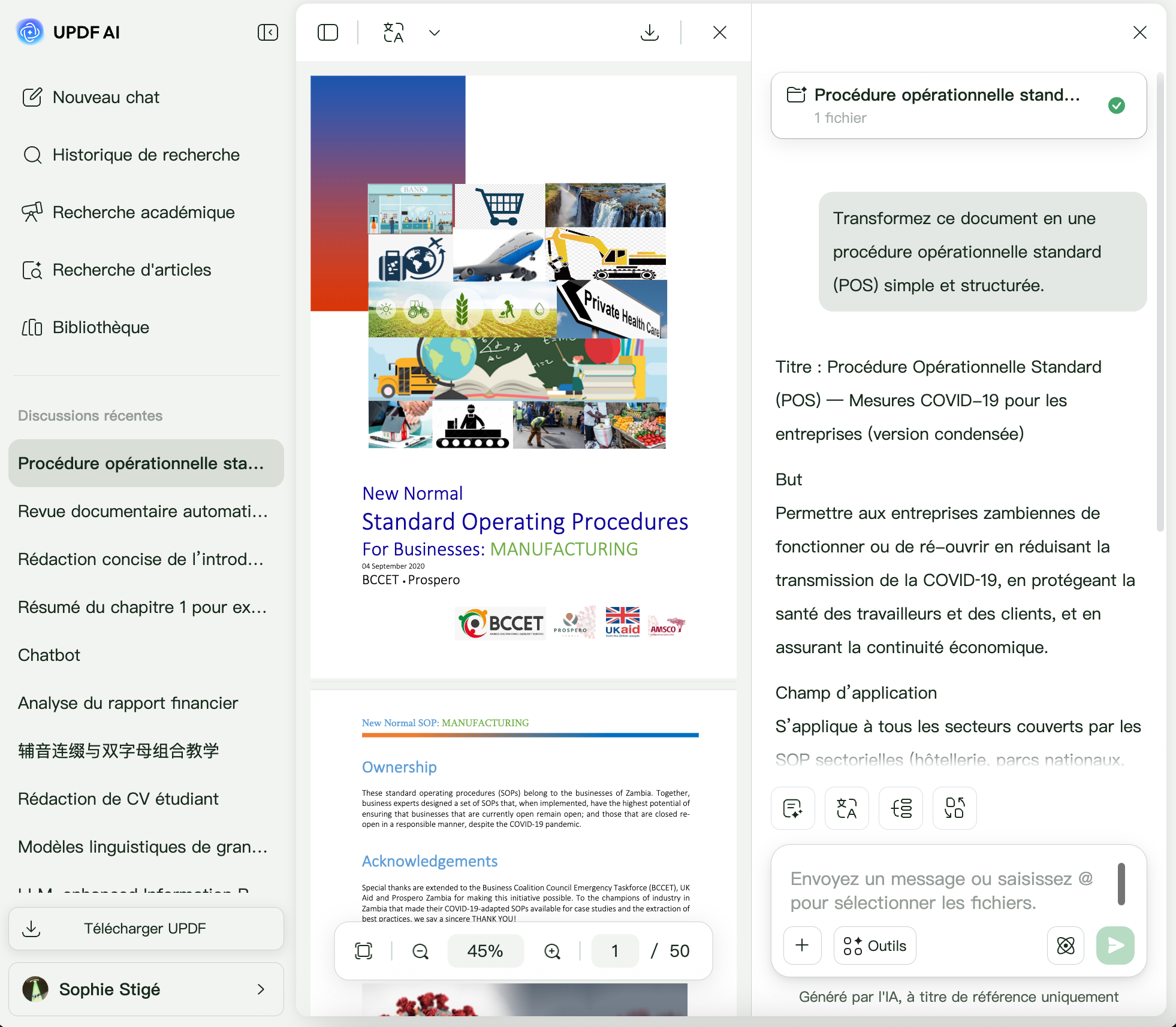This screenshot has width=1176, height=1027.
Task: Click the fit page icon
Action: pos(364,951)
